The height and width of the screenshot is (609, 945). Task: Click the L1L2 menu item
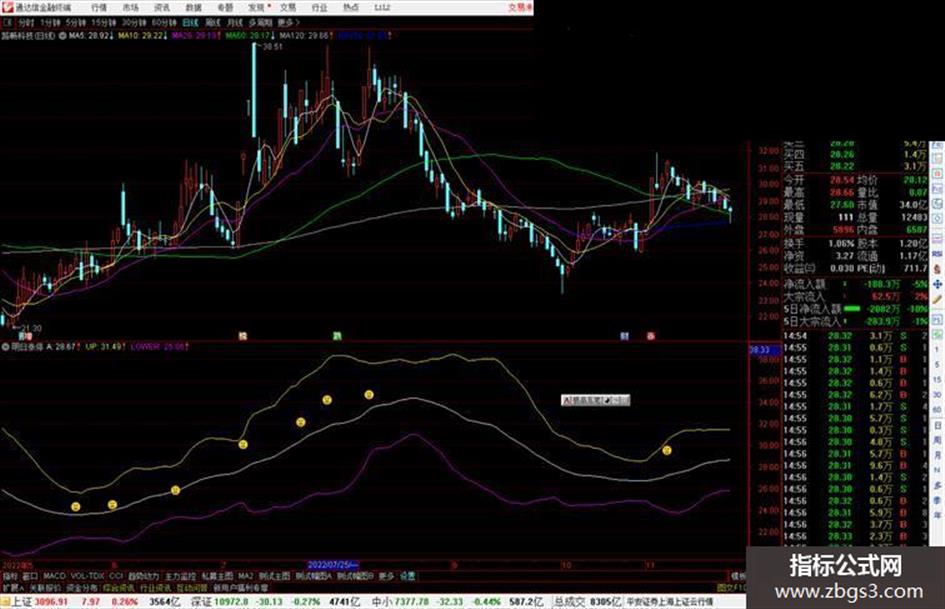[382, 7]
